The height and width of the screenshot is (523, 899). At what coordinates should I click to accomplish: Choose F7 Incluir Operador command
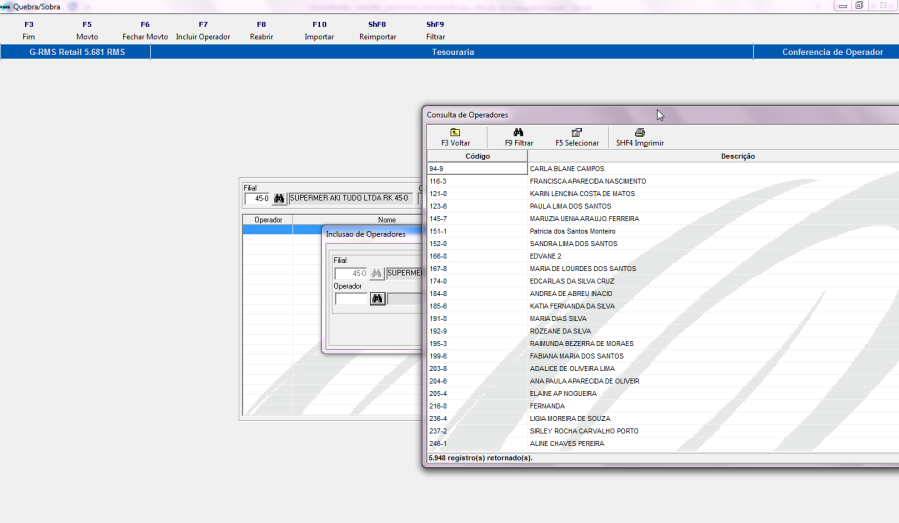pyautogui.click(x=203, y=30)
